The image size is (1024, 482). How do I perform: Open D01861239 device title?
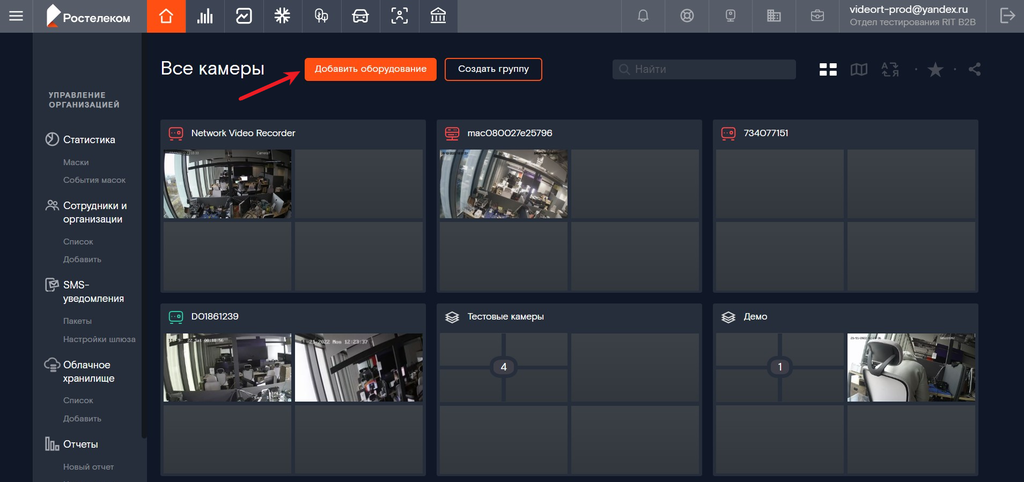tap(214, 316)
